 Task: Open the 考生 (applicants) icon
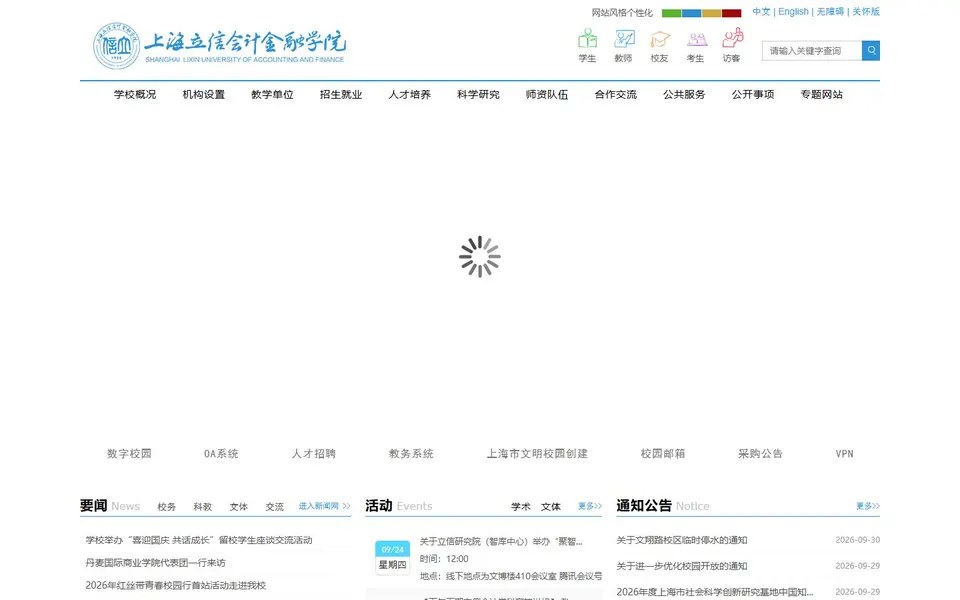[696, 45]
